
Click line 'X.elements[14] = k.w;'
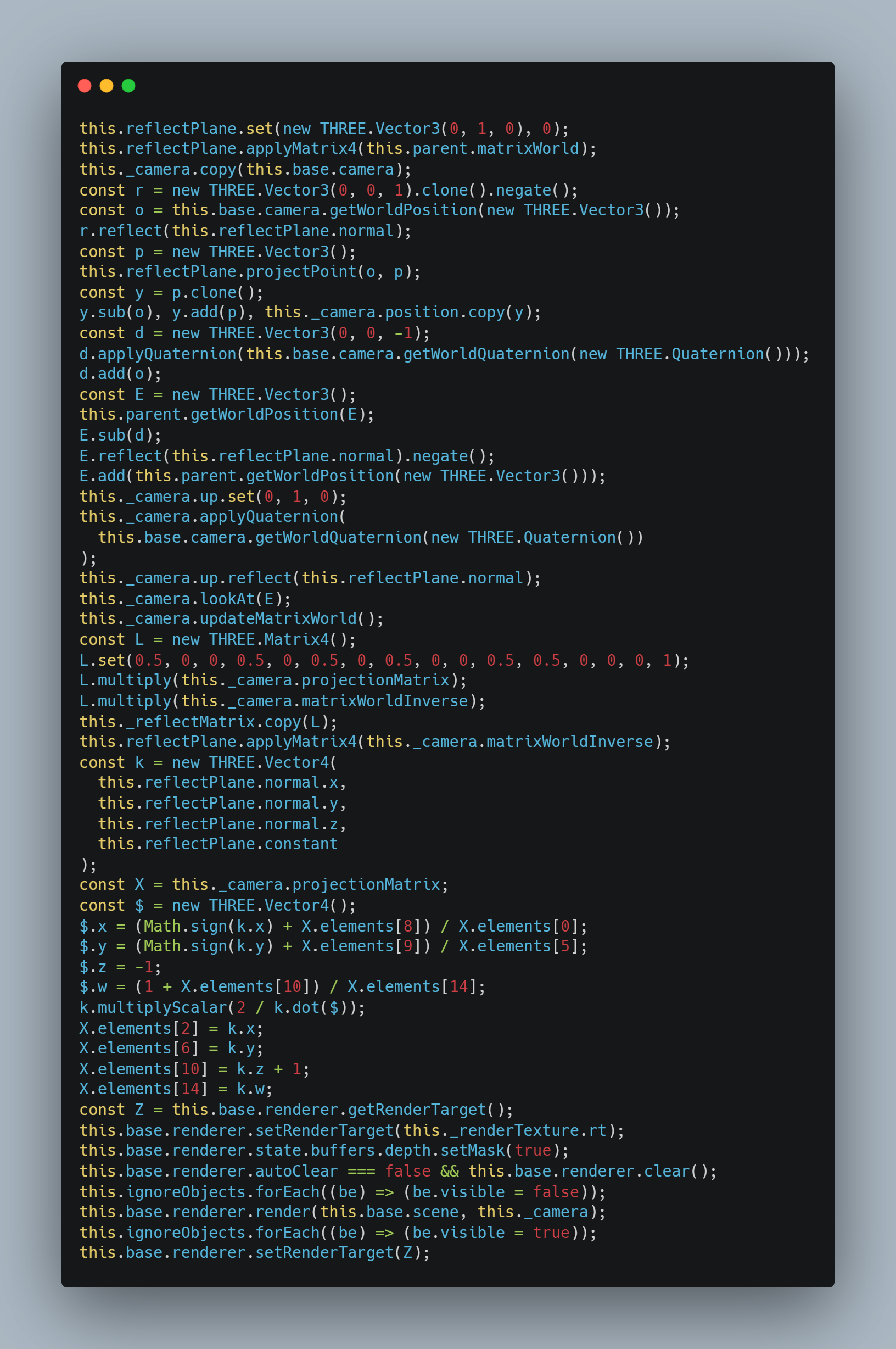pos(176,1090)
